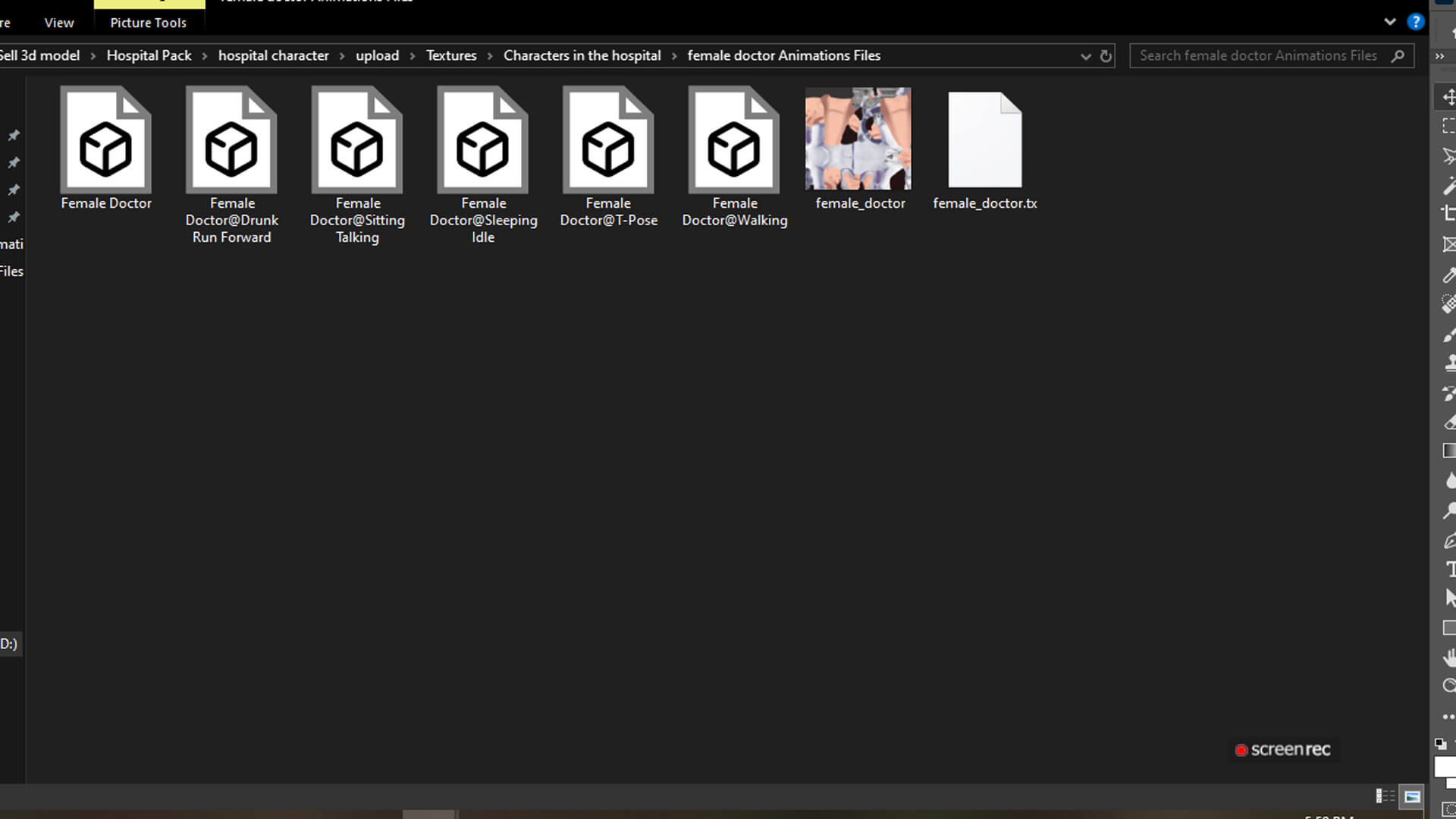Expand the ribbon with the chevron

click(1390, 22)
